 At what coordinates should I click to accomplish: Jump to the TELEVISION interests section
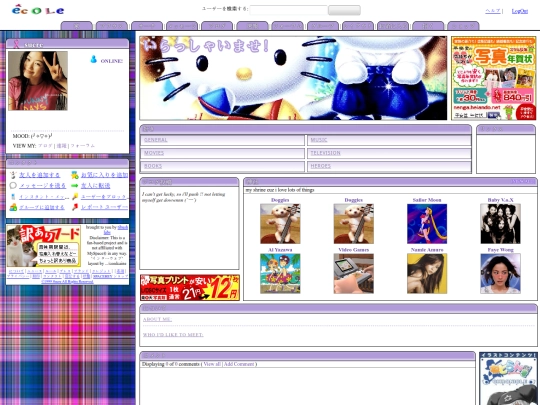click(x=325, y=153)
